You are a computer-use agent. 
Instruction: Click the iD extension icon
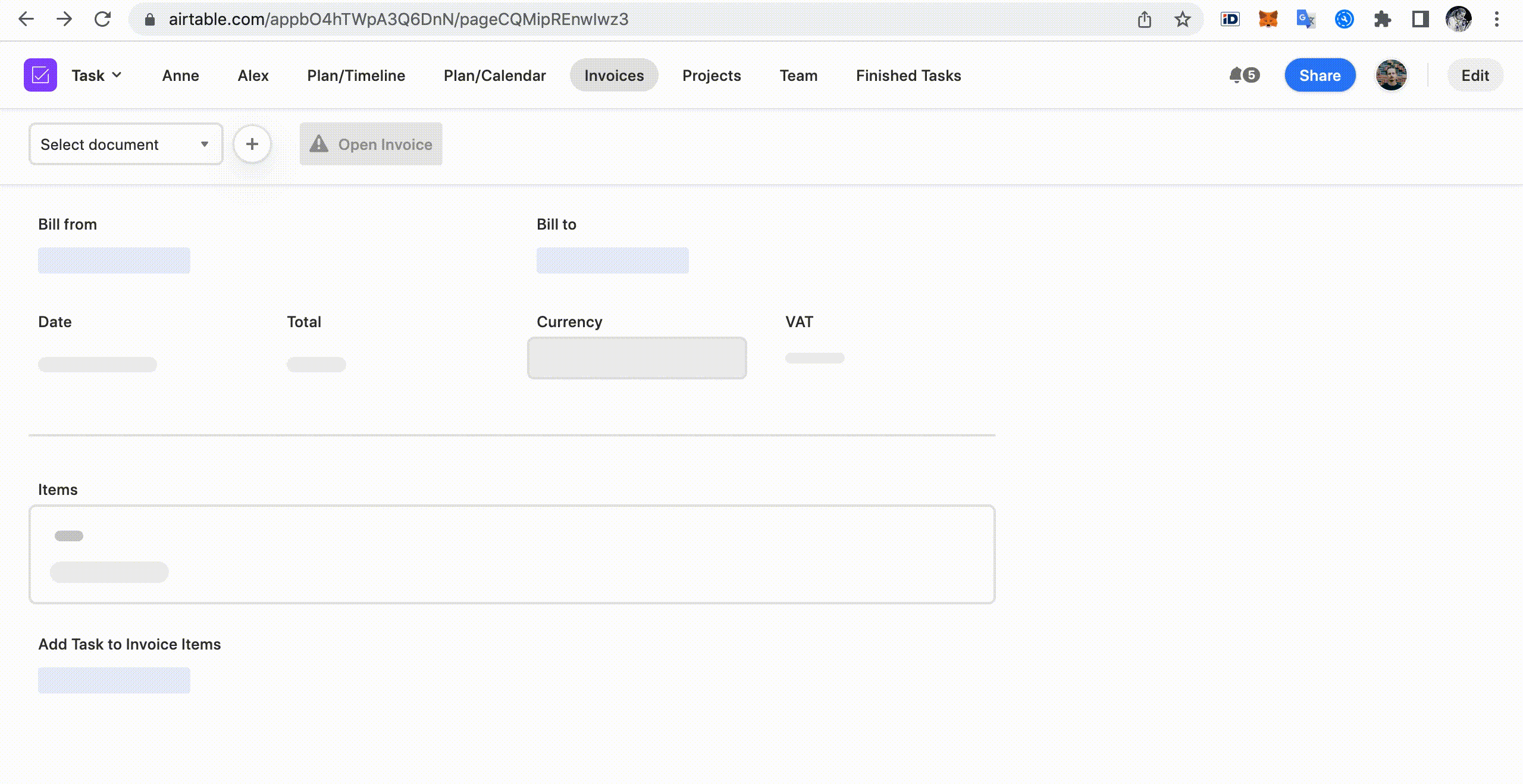tap(1230, 18)
